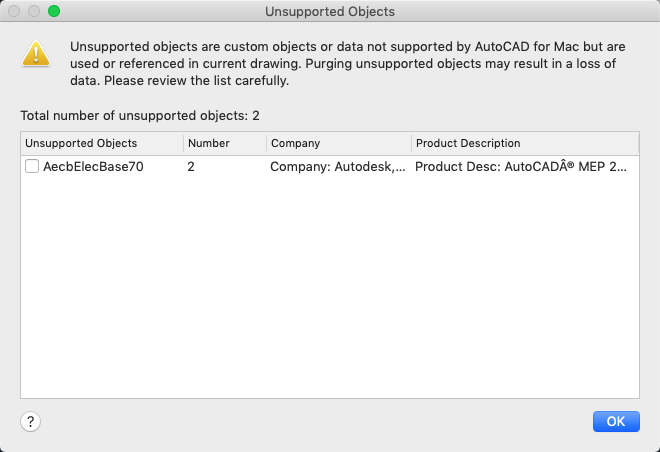Click the Unsupported Objects window title
This screenshot has width=660, height=452.
click(330, 12)
